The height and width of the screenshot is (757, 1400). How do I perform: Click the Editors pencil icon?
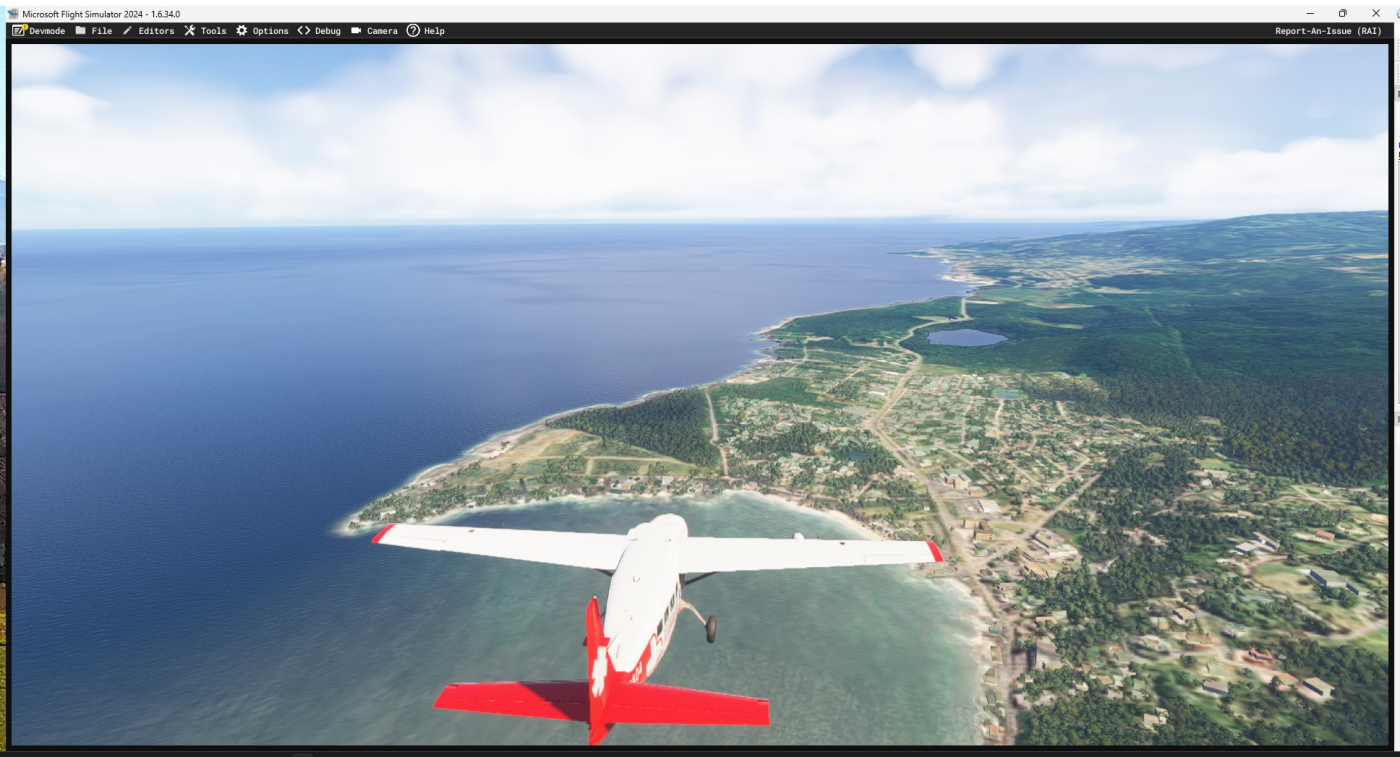[127, 31]
